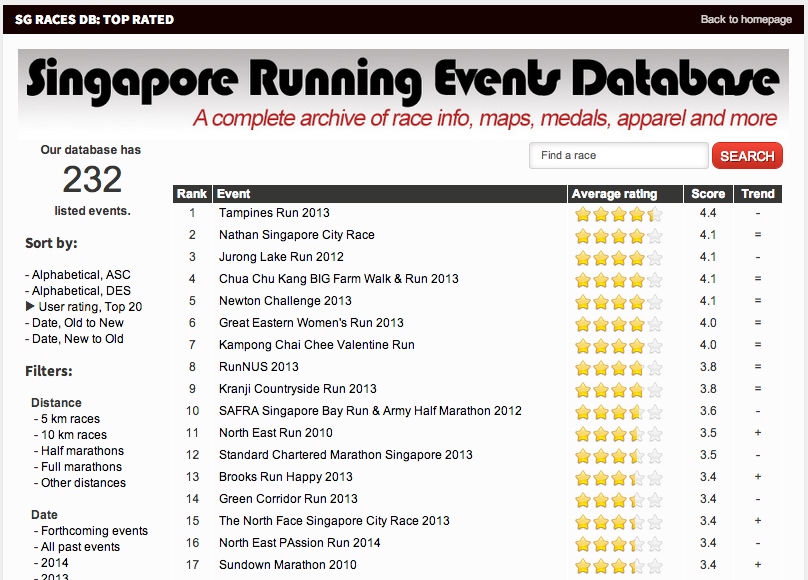The width and height of the screenshot is (808, 580).
Task: Click the stars for The North Face Singapore City Race
Action: [x=618, y=522]
